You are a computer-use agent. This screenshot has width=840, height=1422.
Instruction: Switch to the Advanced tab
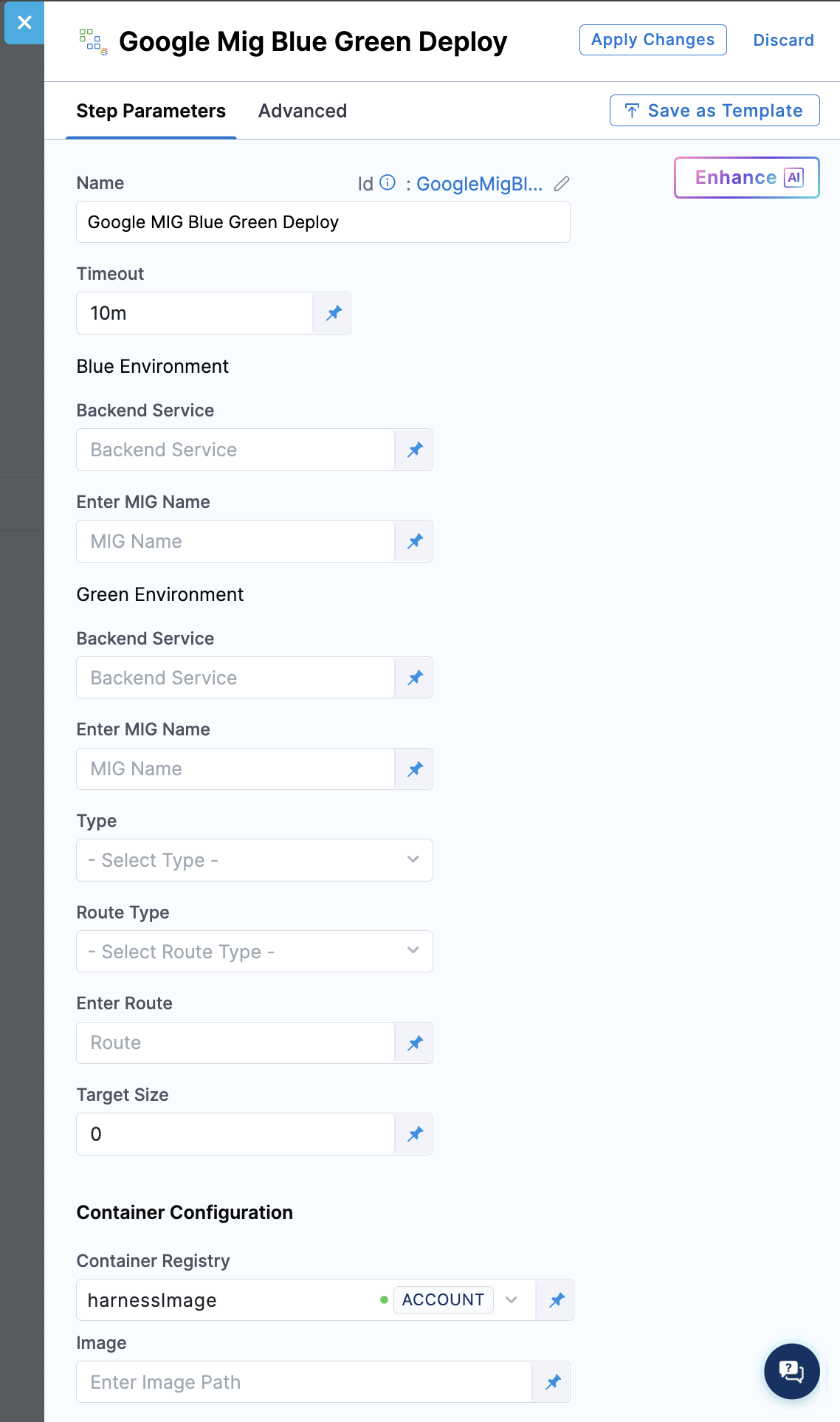[302, 111]
